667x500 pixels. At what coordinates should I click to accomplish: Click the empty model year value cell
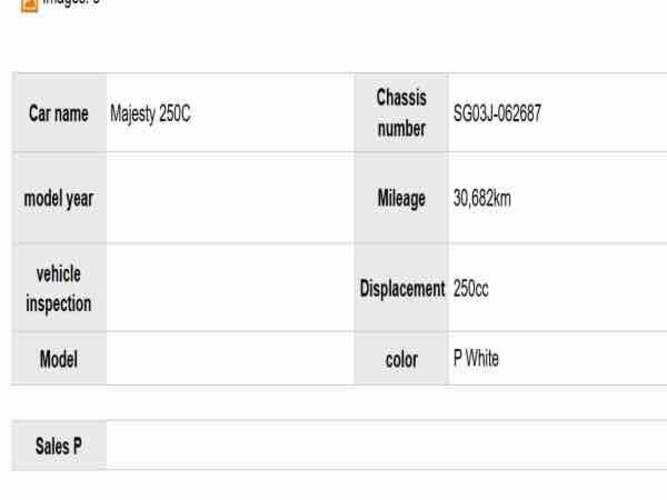(x=230, y=199)
